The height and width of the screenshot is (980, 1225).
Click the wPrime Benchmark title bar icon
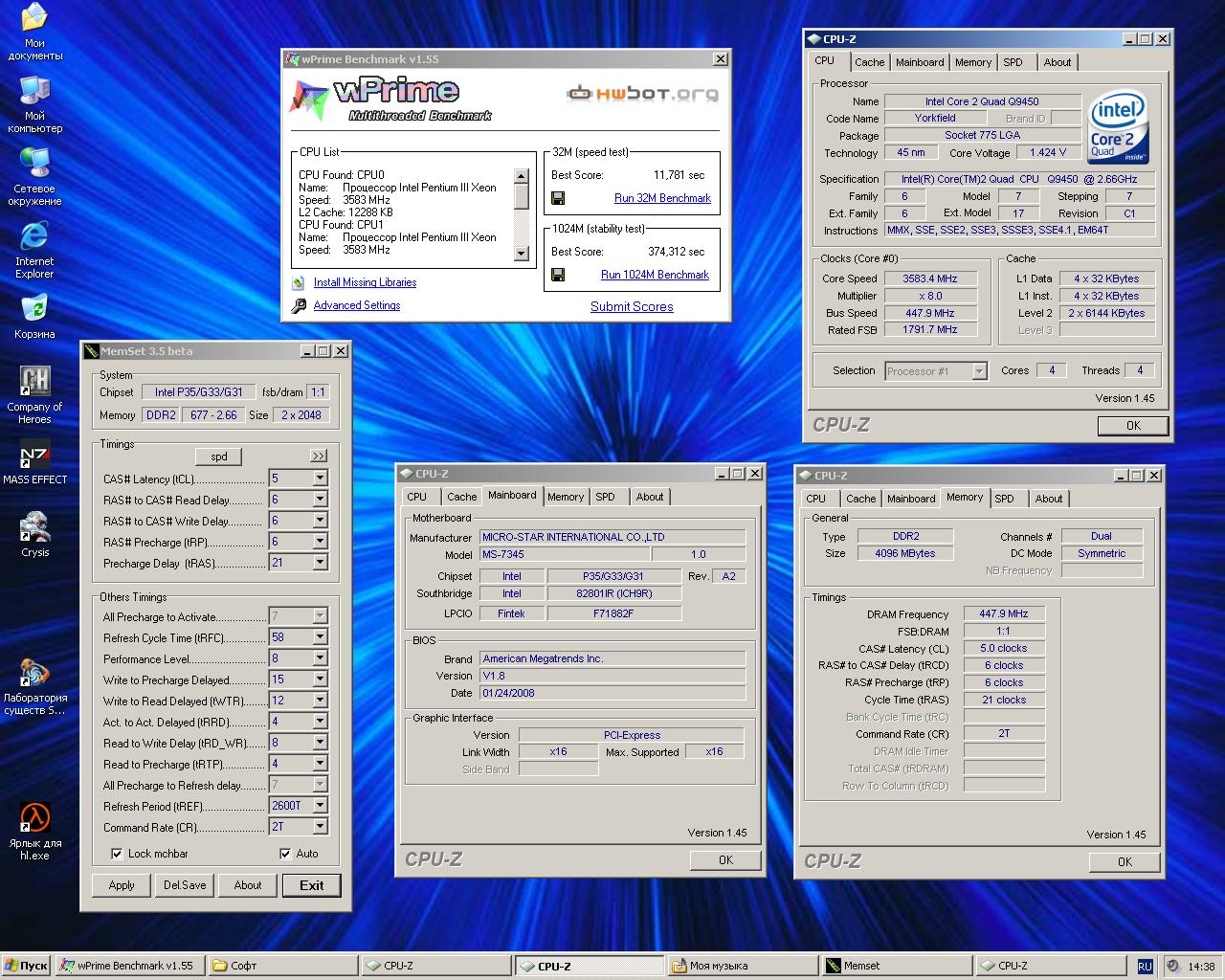pyautogui.click(x=294, y=59)
